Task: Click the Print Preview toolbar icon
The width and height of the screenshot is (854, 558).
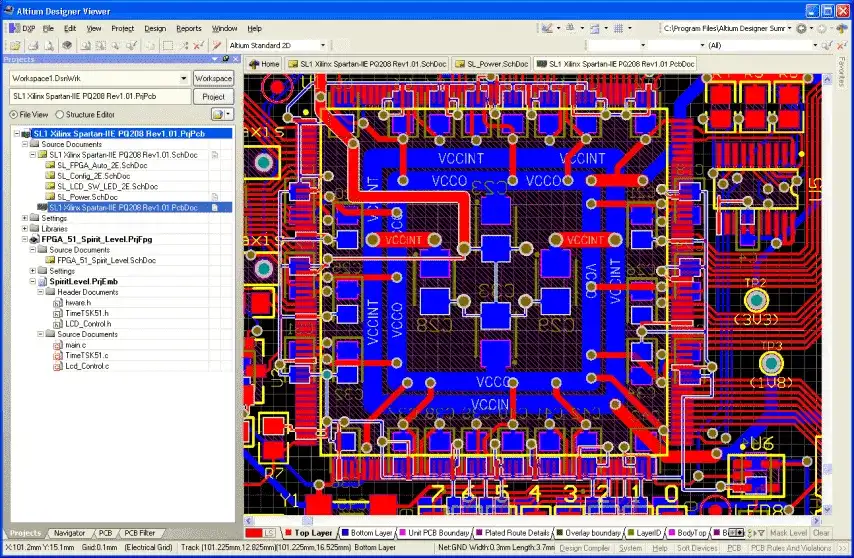Action: pyautogui.click(x=49, y=46)
